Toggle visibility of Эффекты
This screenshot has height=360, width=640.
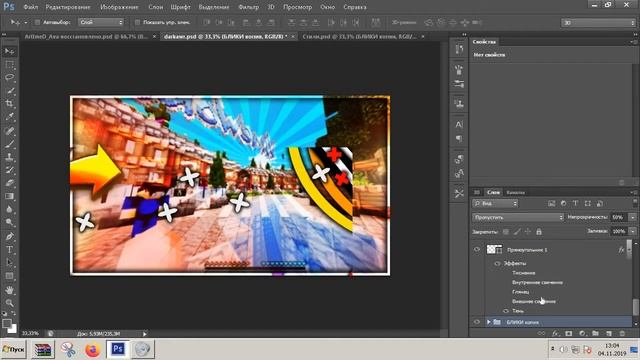coord(497,264)
